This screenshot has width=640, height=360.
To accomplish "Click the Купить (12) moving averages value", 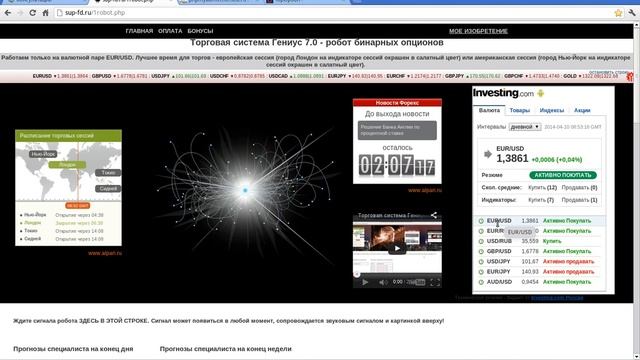I will (x=542, y=188).
